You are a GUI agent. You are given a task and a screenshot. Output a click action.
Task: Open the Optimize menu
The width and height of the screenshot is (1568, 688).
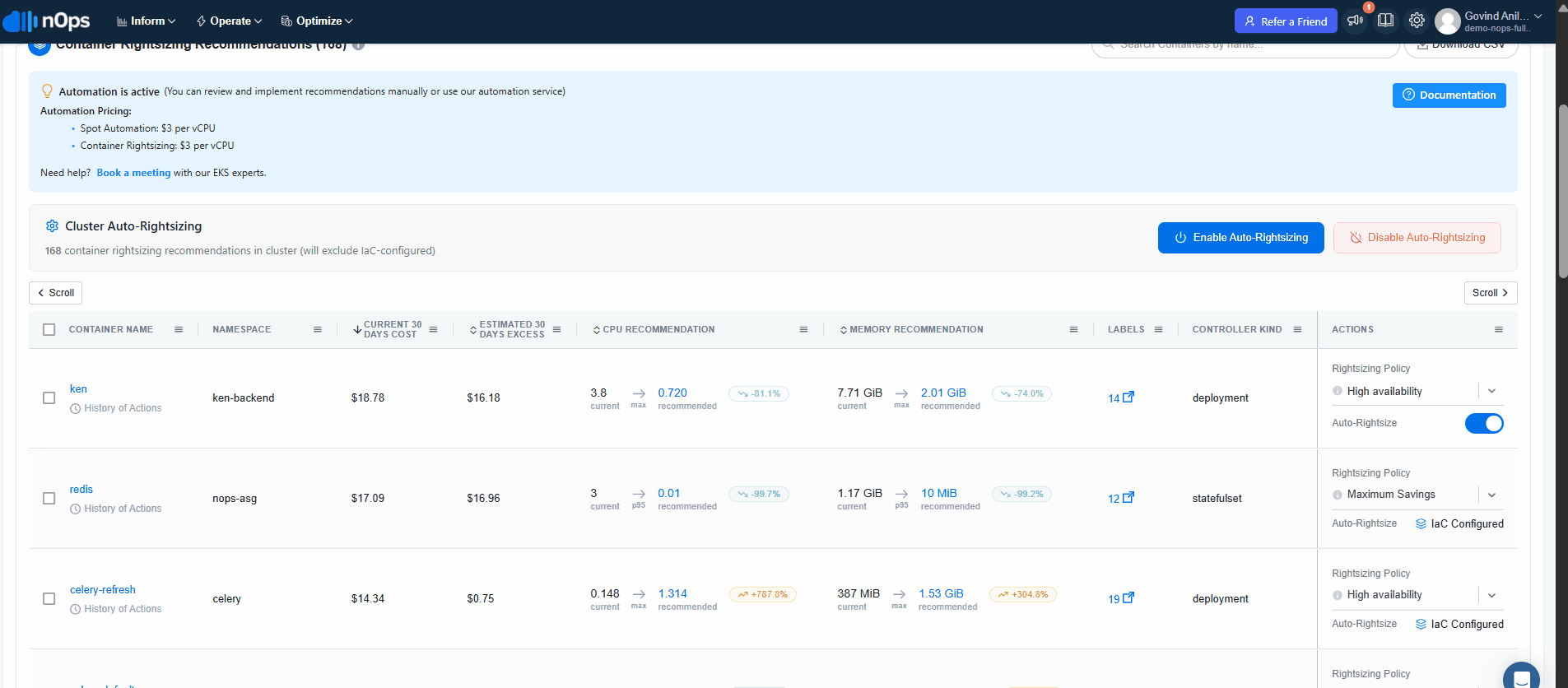click(x=317, y=21)
